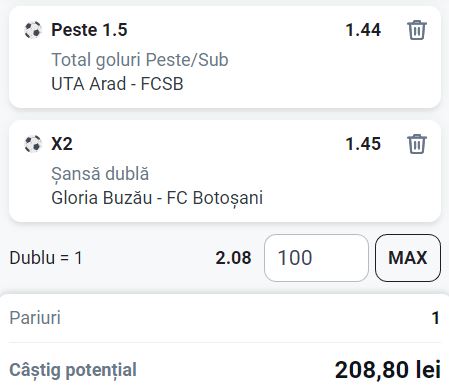
Task: Click the Pariuri count value 1
Action: pyautogui.click(x=435, y=318)
